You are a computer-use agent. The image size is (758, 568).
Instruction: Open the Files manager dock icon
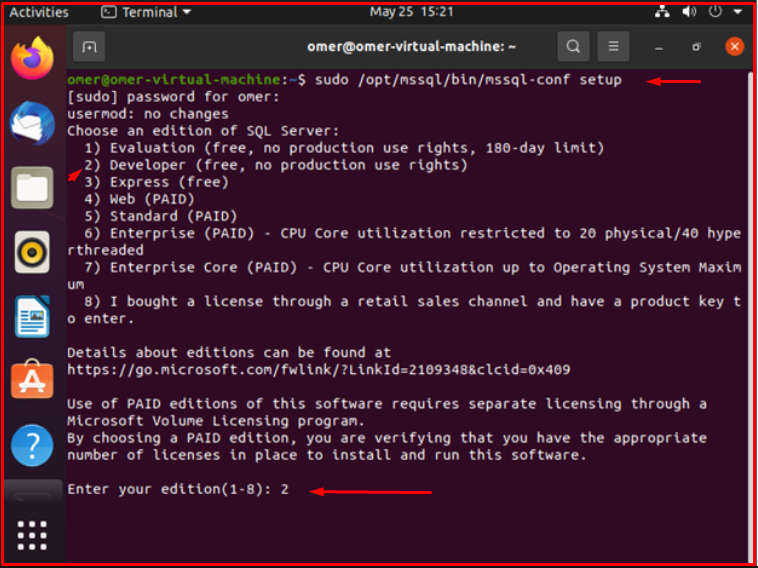32,188
